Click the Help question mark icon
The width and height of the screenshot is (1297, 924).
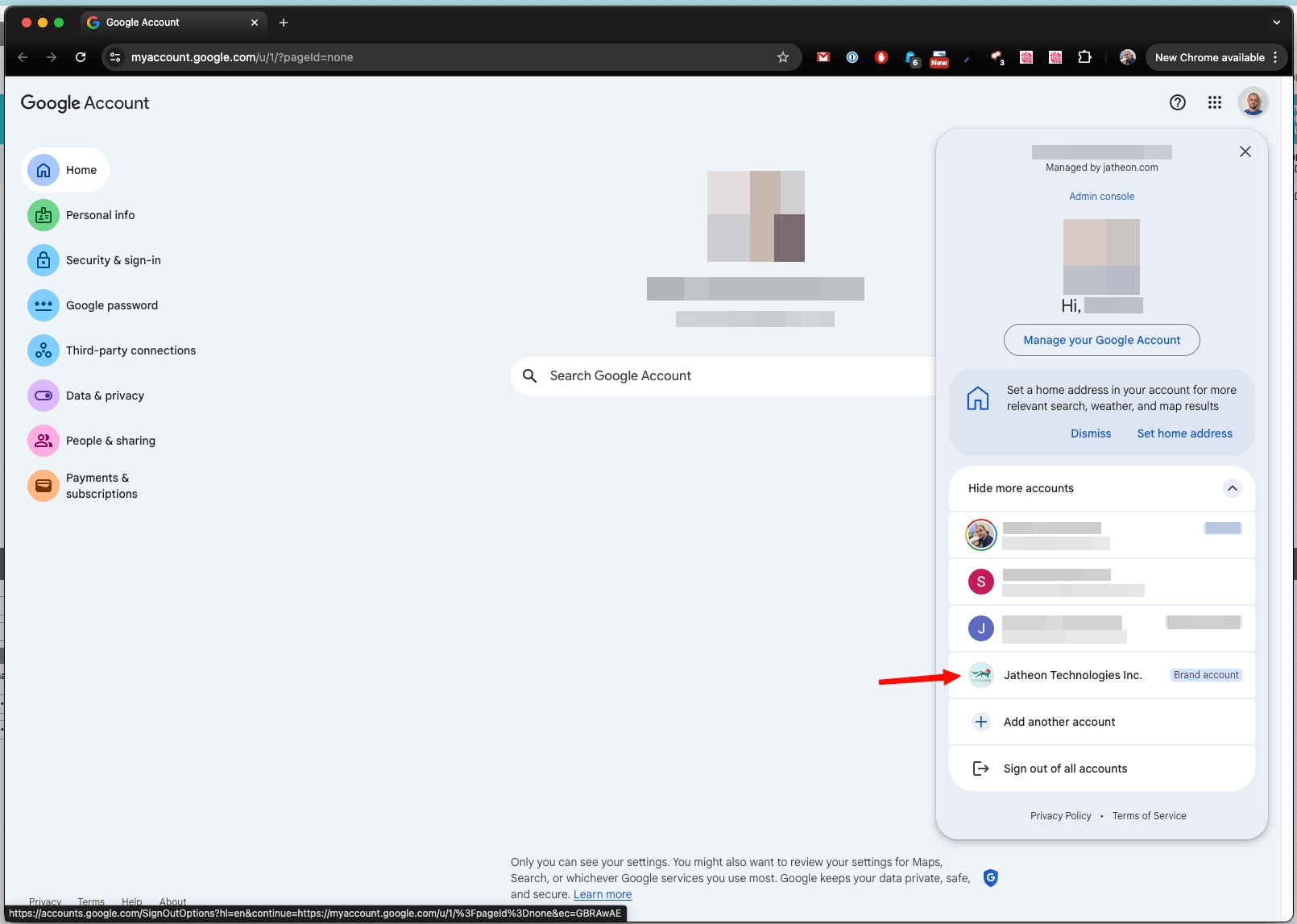click(x=1178, y=102)
